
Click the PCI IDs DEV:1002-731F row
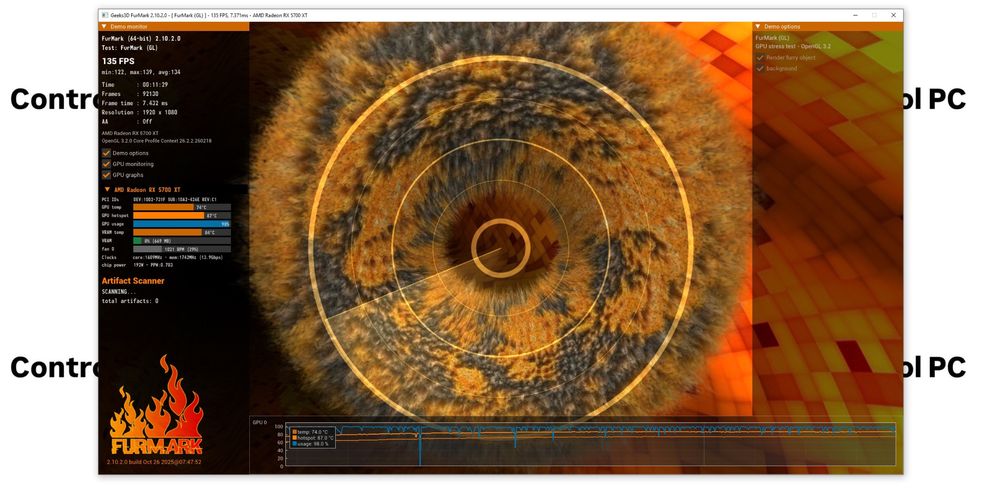[x=159, y=200]
